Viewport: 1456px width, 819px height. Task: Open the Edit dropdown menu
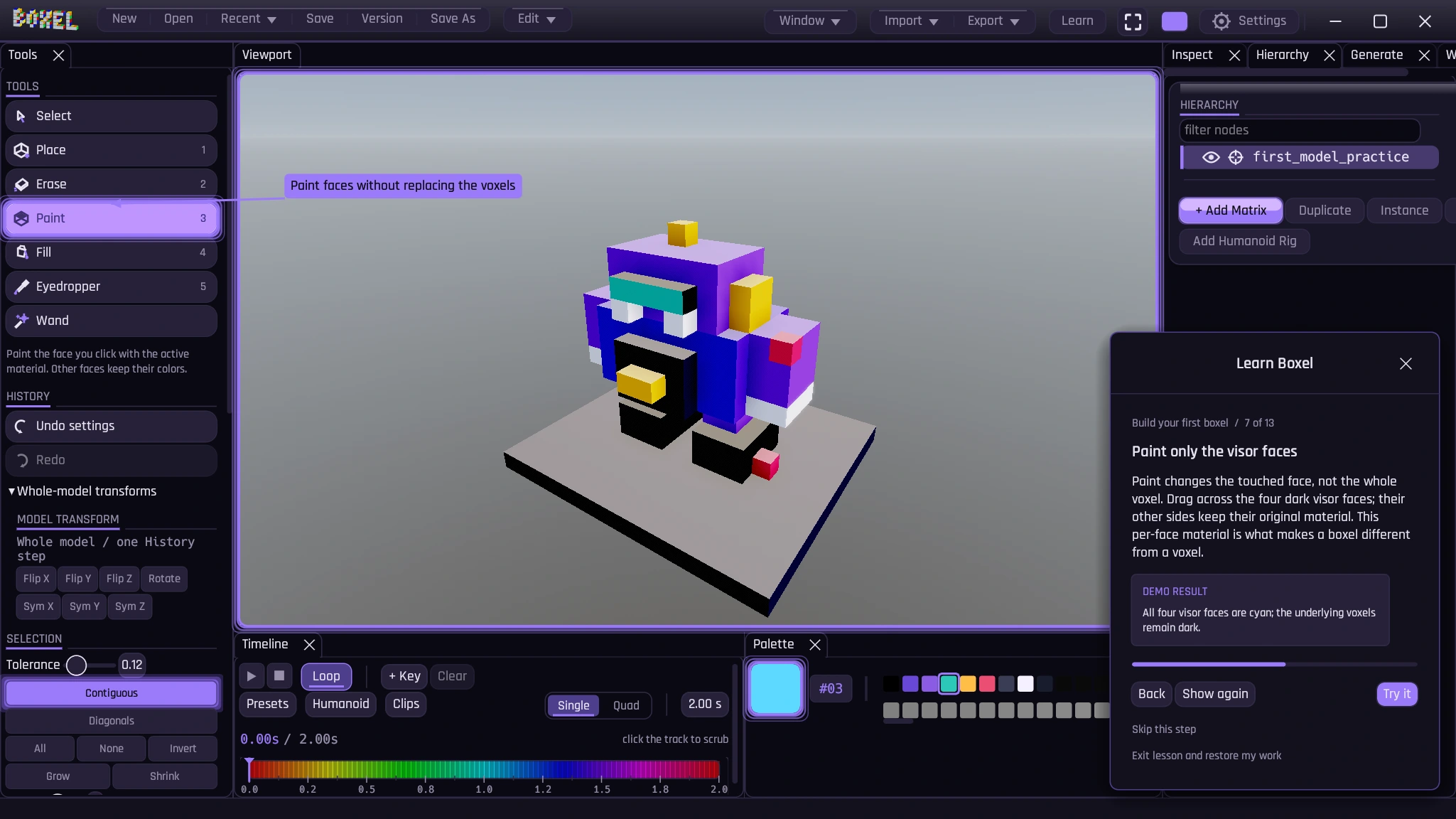point(536,19)
